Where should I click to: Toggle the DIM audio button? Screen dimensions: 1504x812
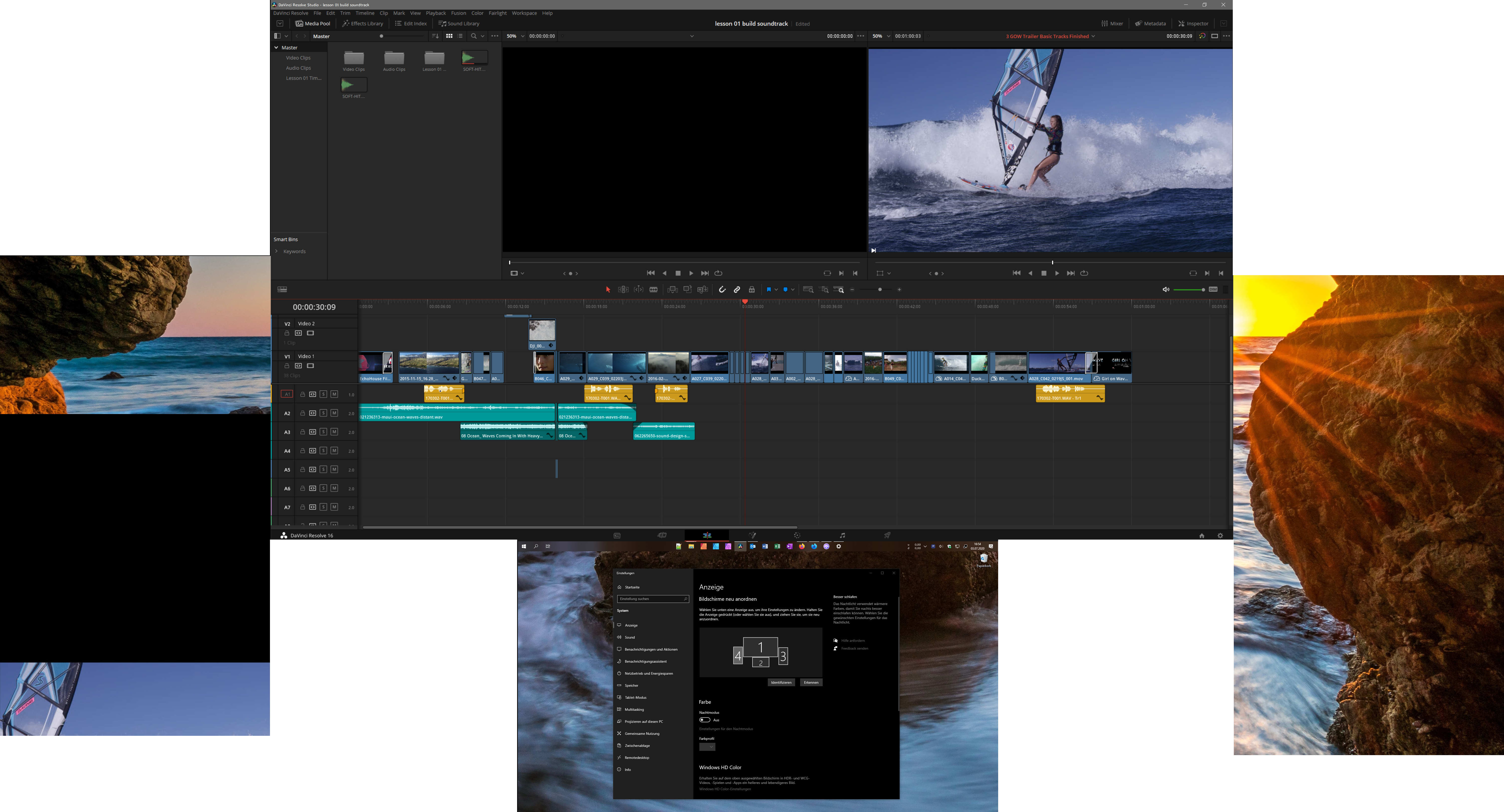(x=1213, y=289)
